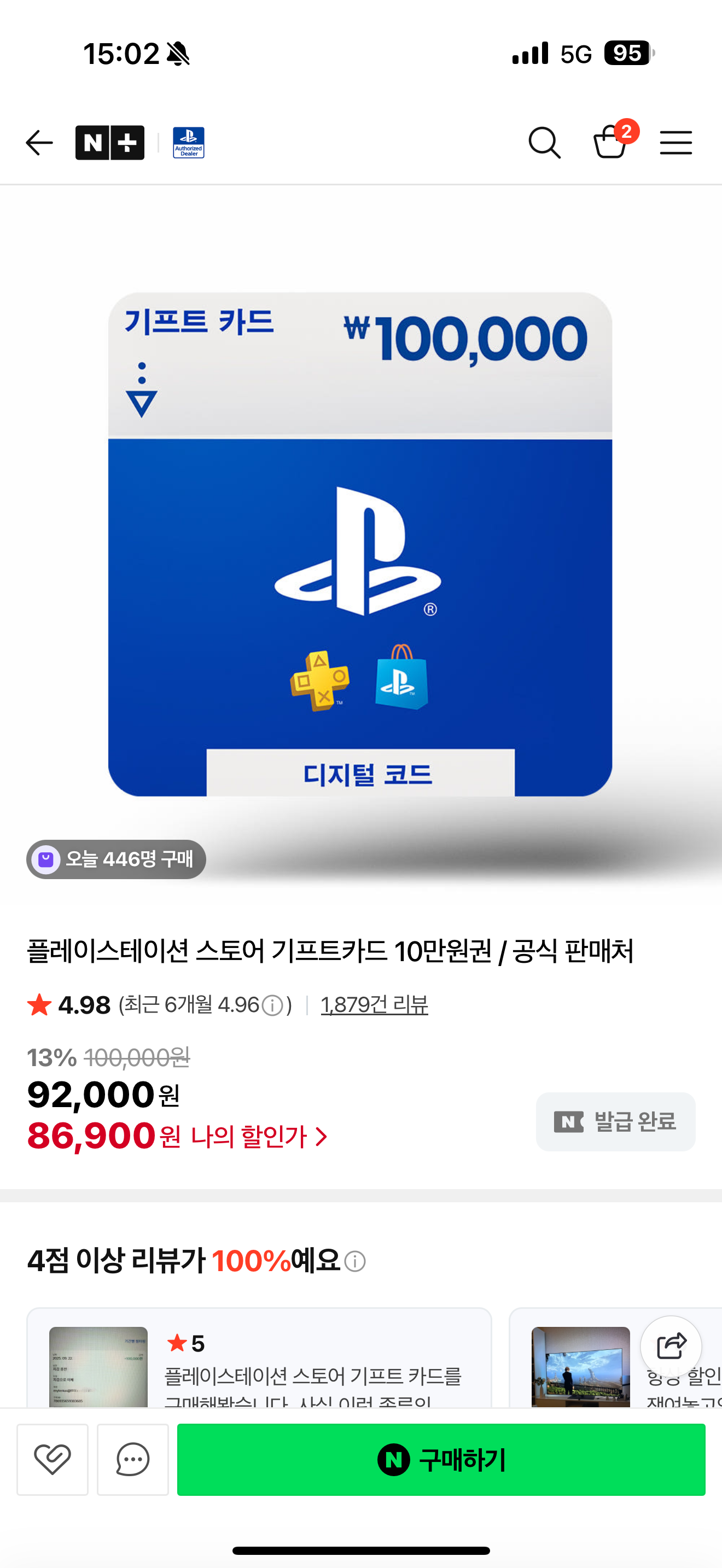Open the first 5-star review photo
722x1568 pixels.
tap(98, 1366)
